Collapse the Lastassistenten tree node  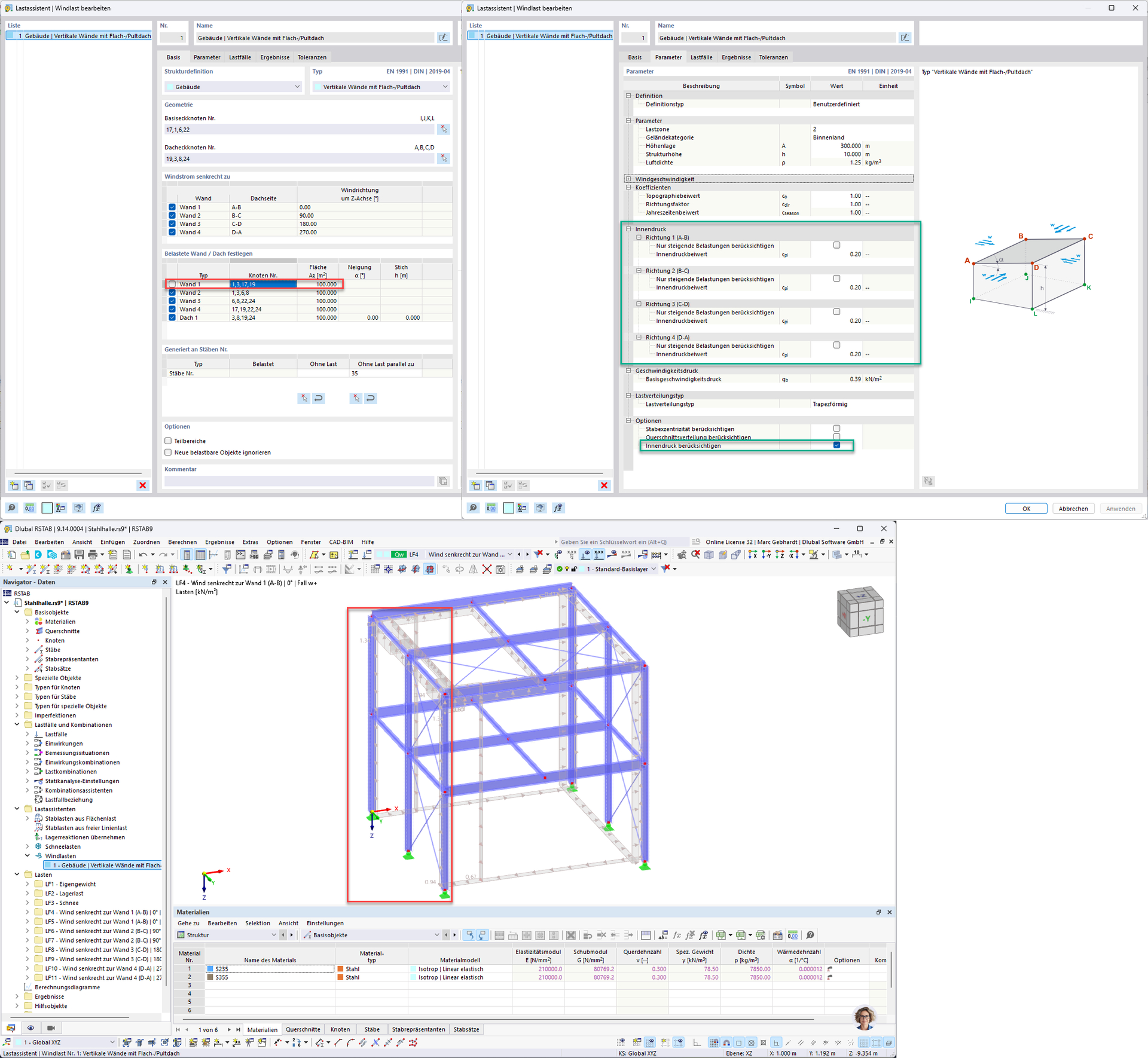(x=17, y=809)
